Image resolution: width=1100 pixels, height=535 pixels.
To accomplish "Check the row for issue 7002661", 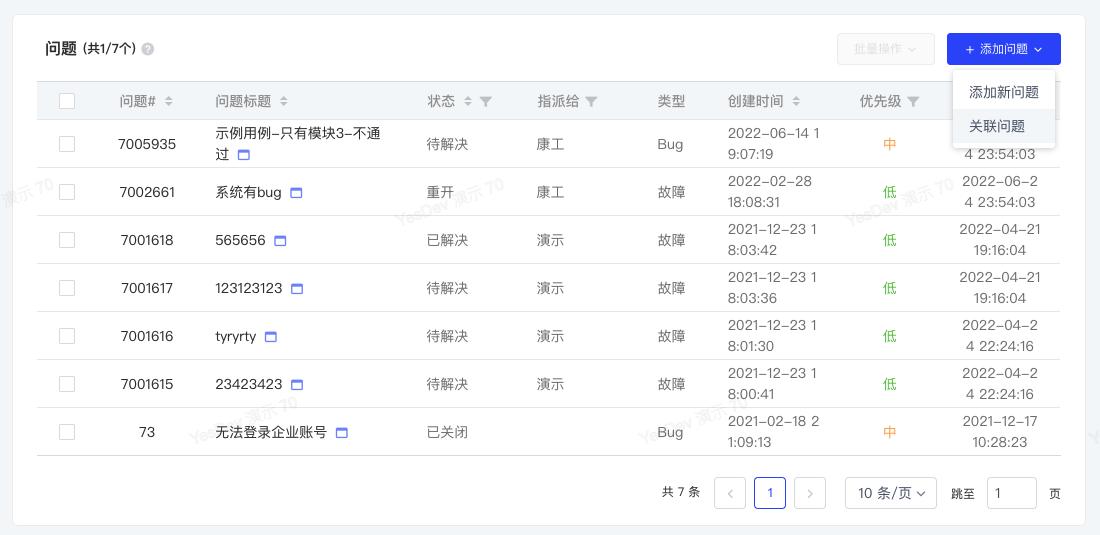I will (67, 192).
